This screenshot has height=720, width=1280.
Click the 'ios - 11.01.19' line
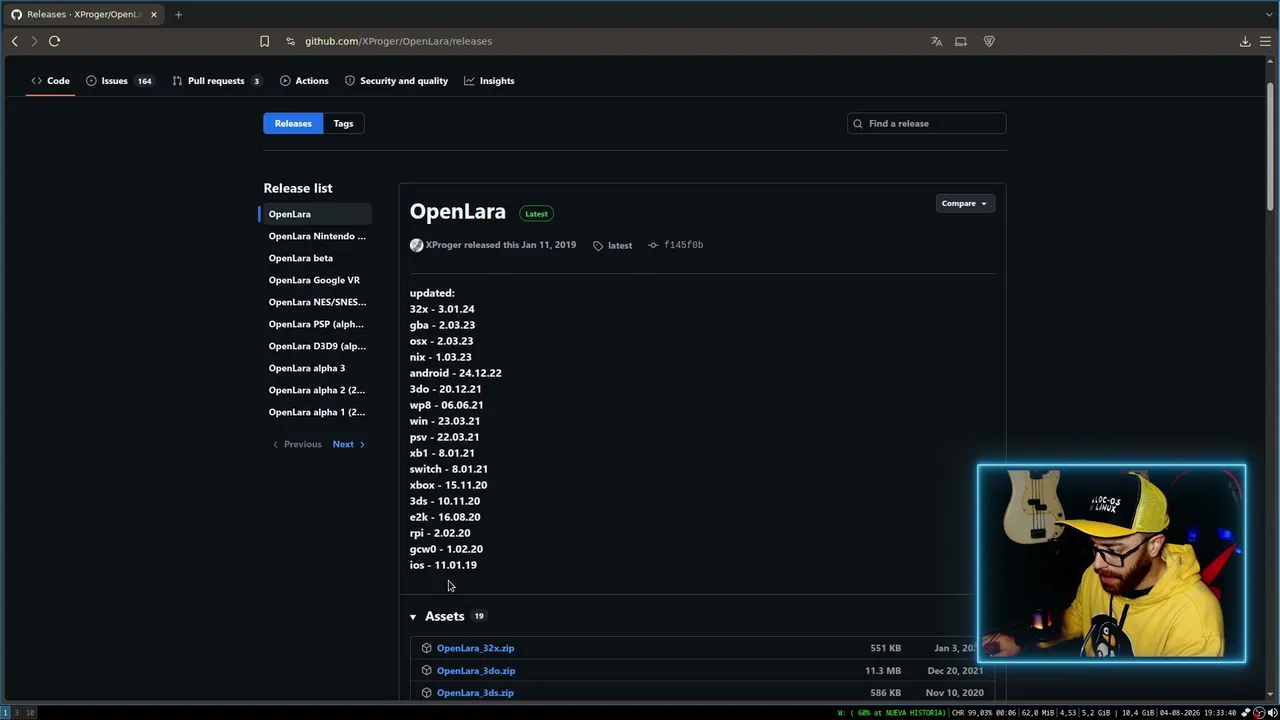[443, 565]
